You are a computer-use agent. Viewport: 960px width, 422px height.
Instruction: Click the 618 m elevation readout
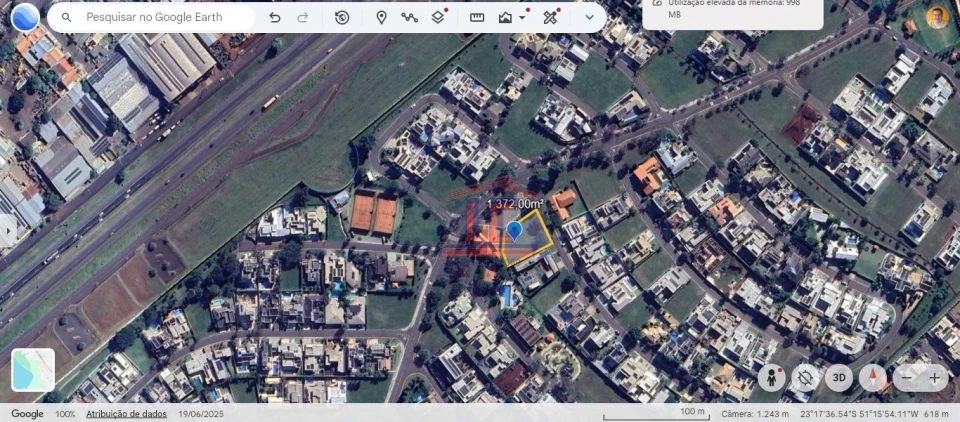pyautogui.click(x=936, y=414)
